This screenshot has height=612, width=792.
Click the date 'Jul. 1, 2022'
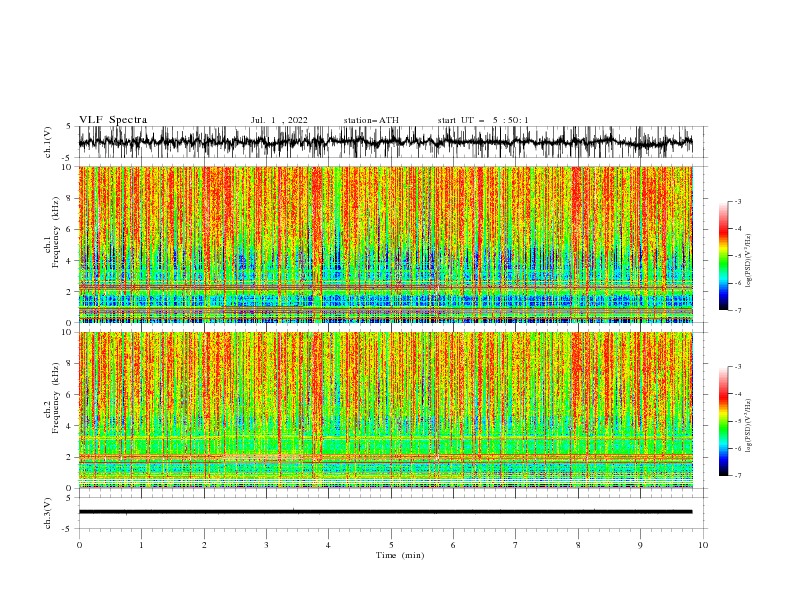coord(279,120)
